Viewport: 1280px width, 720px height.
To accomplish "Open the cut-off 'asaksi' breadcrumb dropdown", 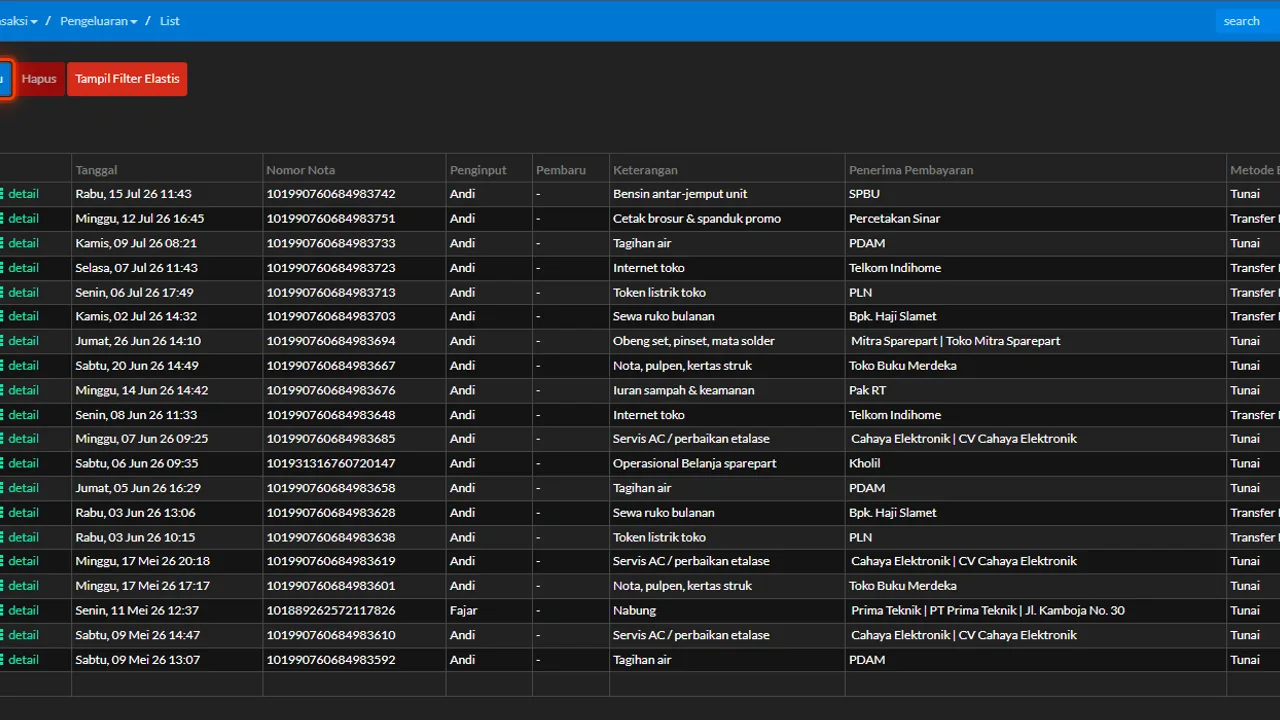I will click(x=18, y=21).
